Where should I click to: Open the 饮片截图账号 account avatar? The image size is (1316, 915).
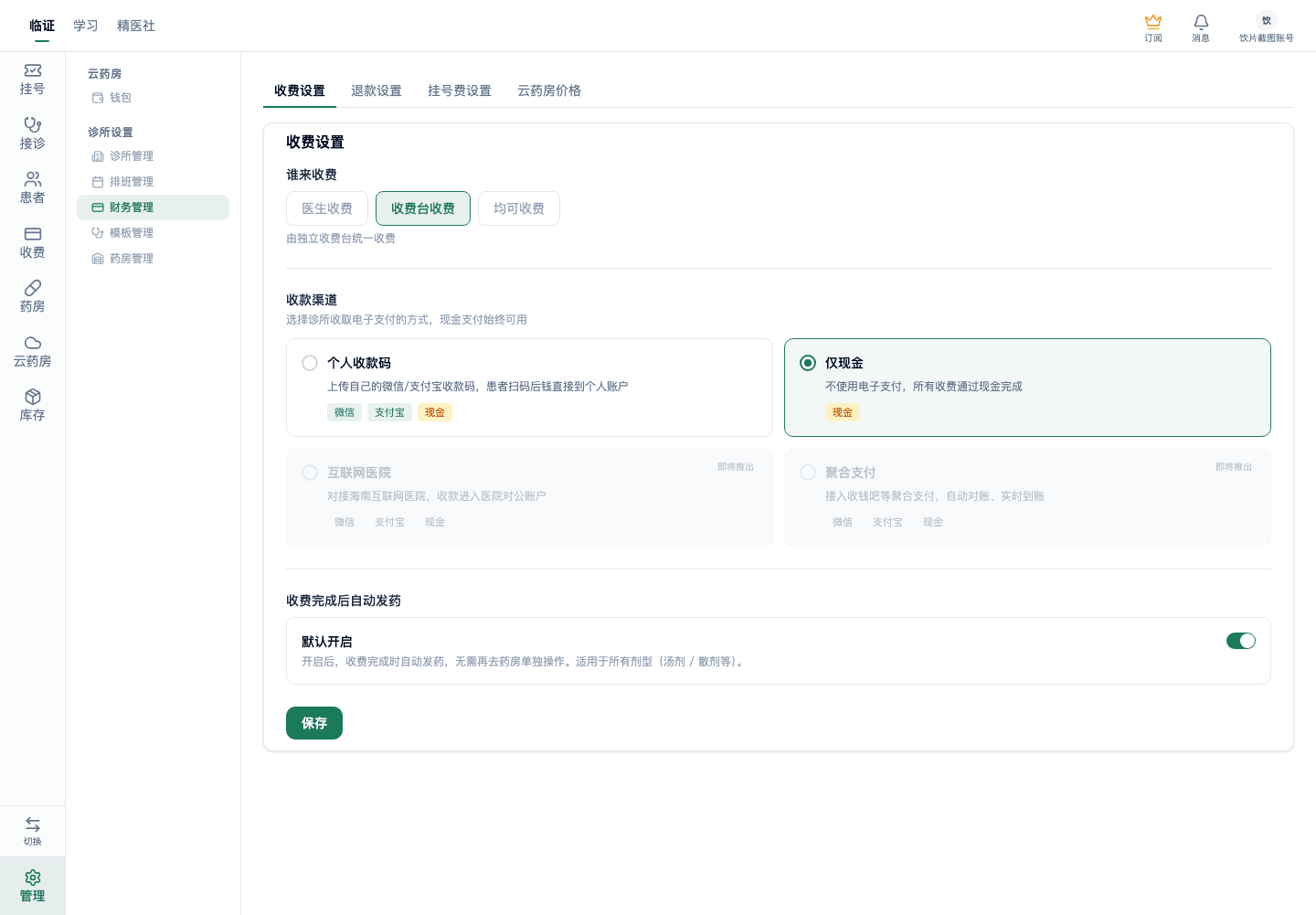[1266, 20]
